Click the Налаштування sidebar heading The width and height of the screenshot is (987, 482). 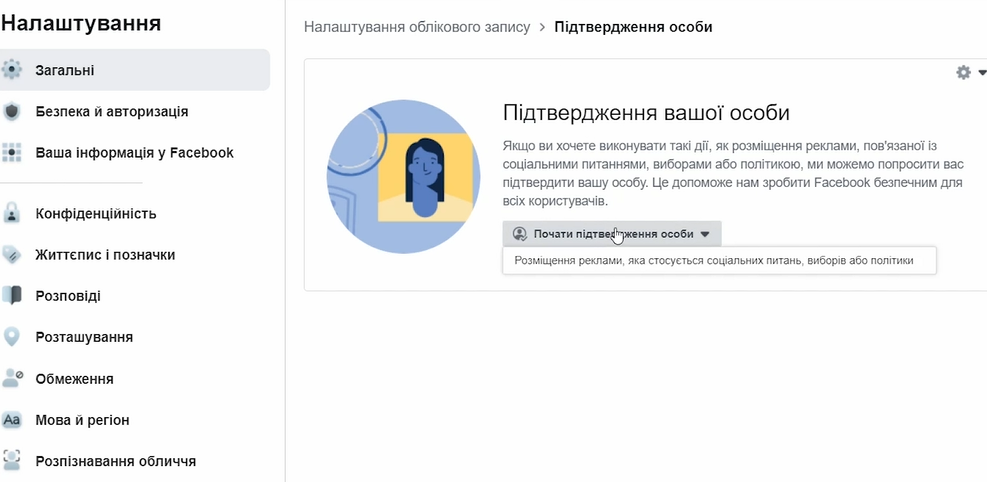click(x=81, y=23)
